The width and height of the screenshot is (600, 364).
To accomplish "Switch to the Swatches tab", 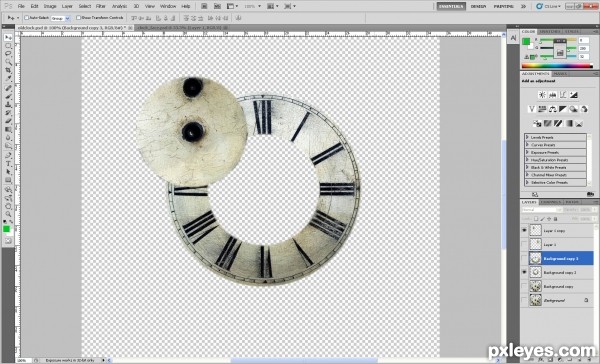I will [550, 31].
